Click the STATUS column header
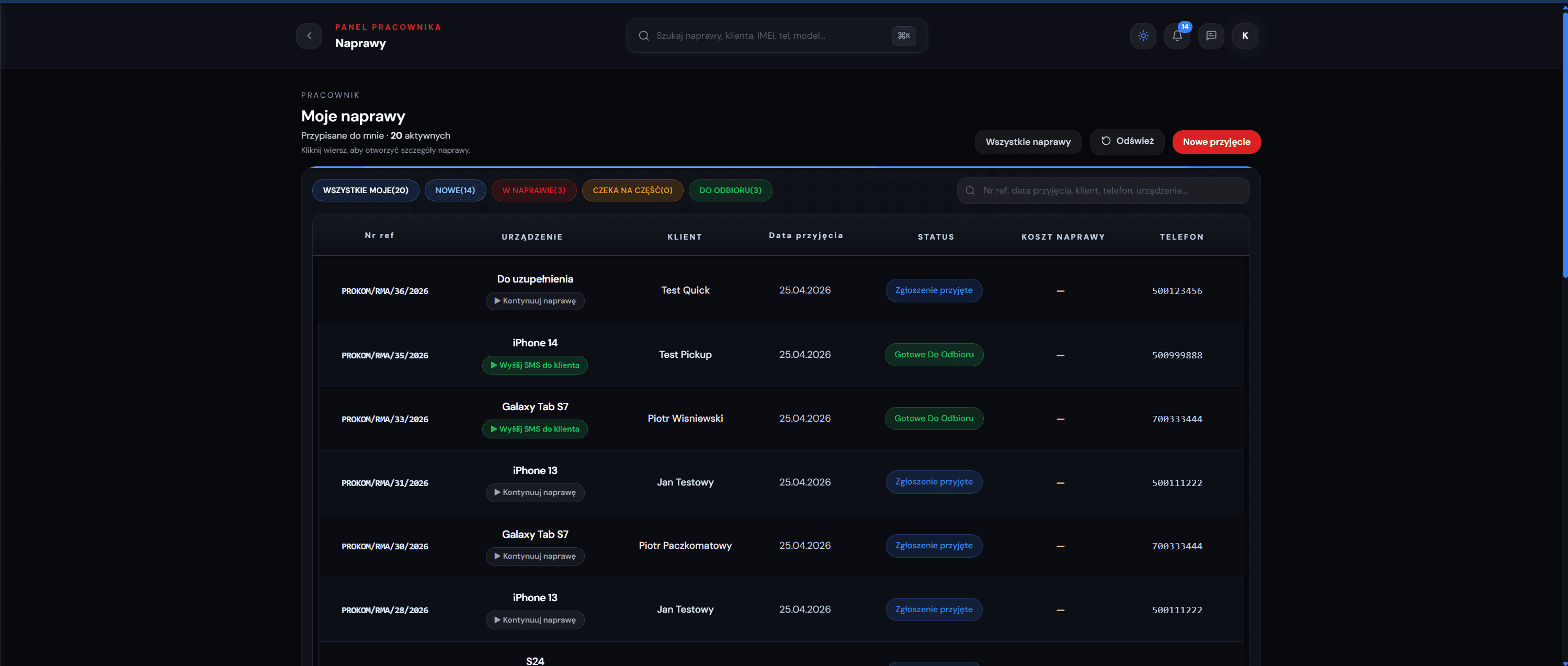The image size is (1568, 666). pyautogui.click(x=936, y=237)
